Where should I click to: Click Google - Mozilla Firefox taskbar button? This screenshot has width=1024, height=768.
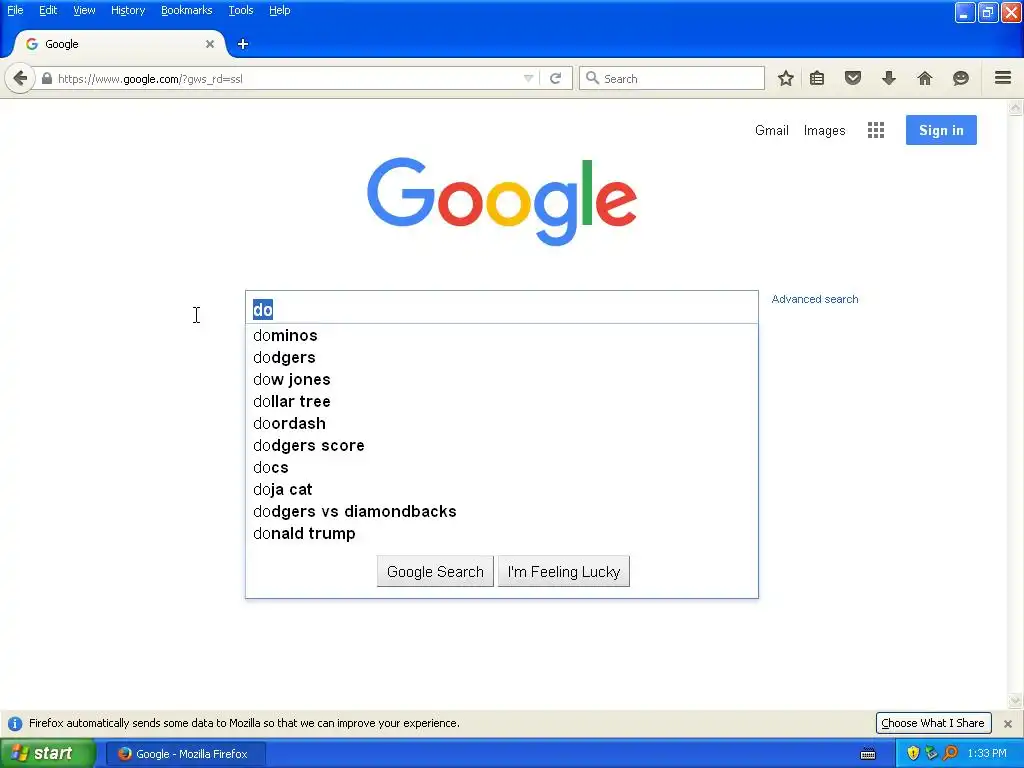coord(185,754)
